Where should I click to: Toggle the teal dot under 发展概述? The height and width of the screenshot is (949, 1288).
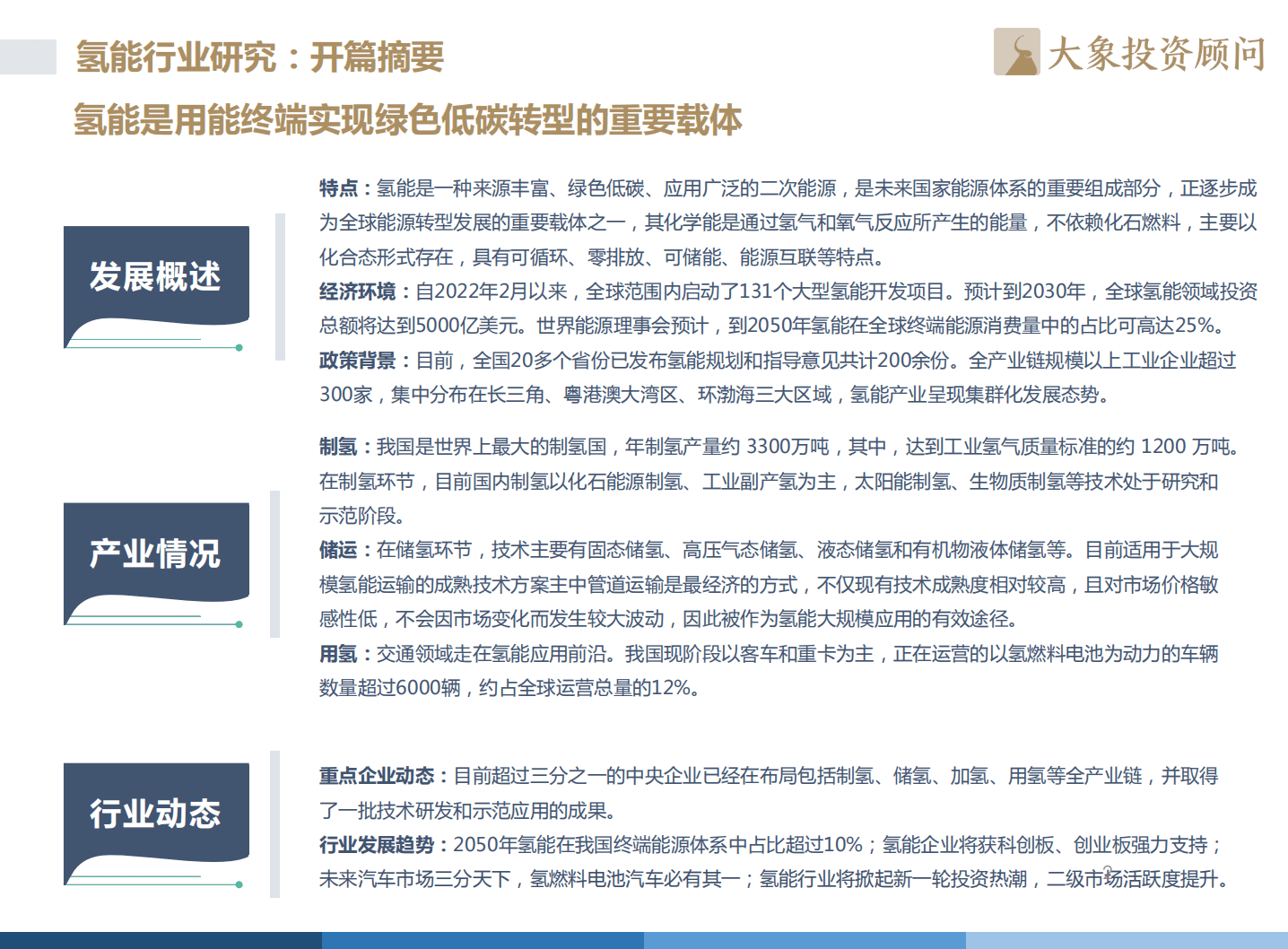pyautogui.click(x=238, y=349)
